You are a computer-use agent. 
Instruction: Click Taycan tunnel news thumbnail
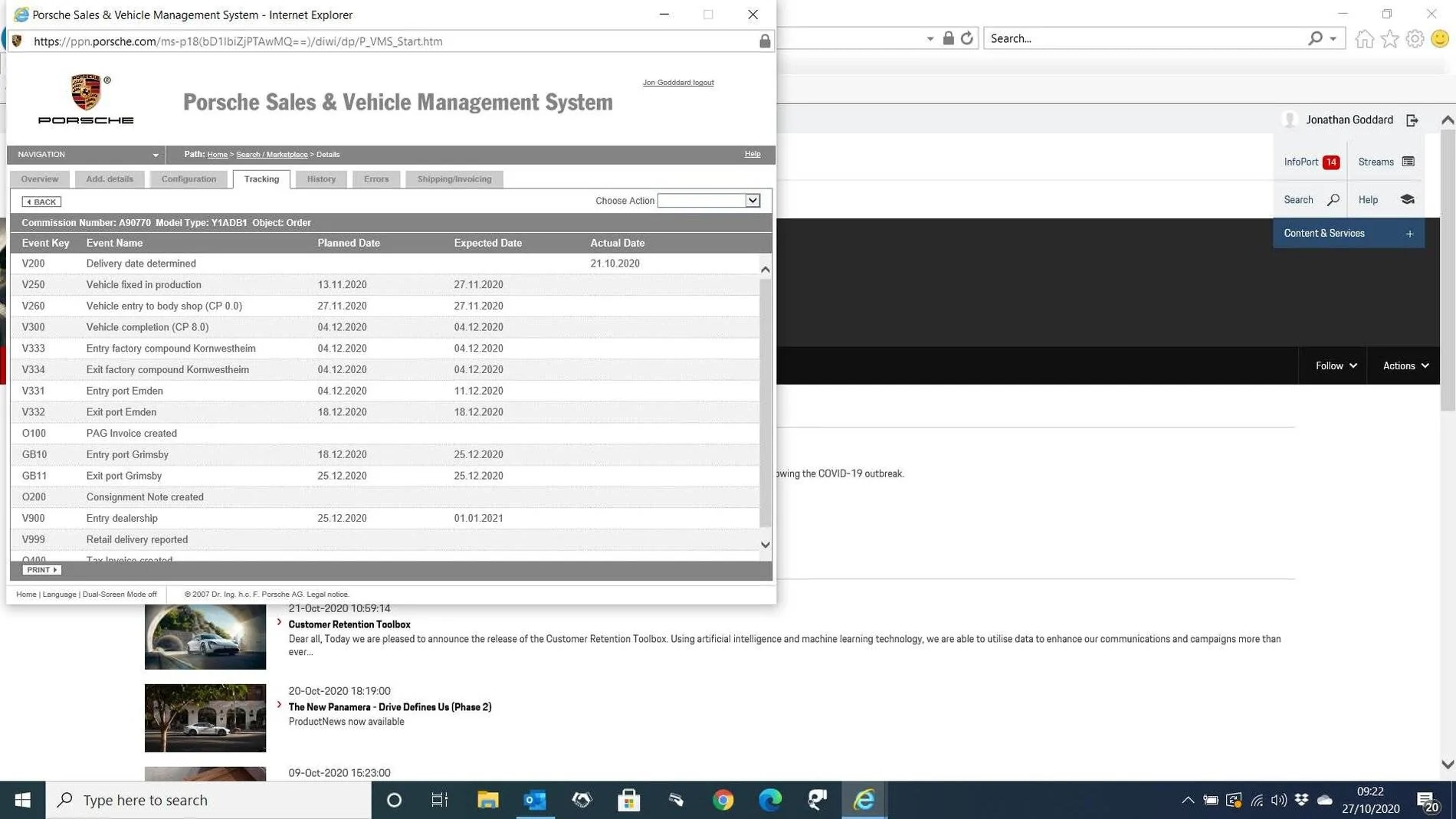[x=205, y=637]
